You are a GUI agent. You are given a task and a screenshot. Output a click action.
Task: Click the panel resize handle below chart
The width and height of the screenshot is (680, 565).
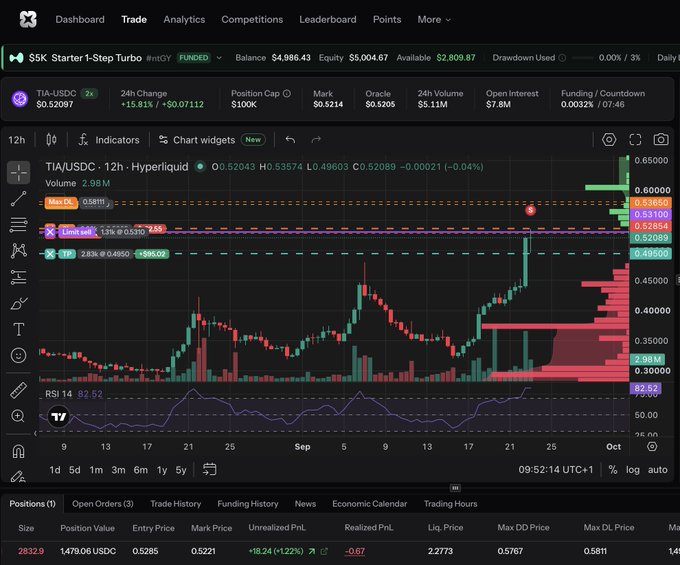(455, 488)
